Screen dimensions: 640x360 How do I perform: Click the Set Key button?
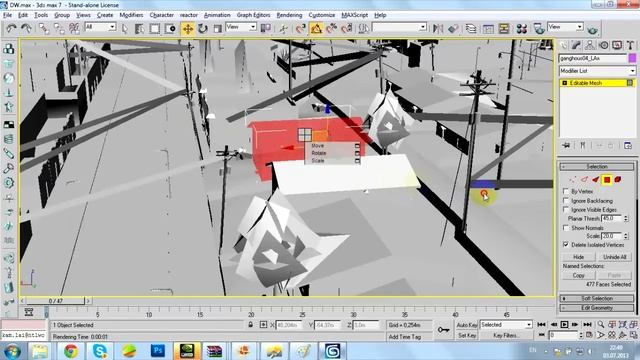[x=467, y=336]
